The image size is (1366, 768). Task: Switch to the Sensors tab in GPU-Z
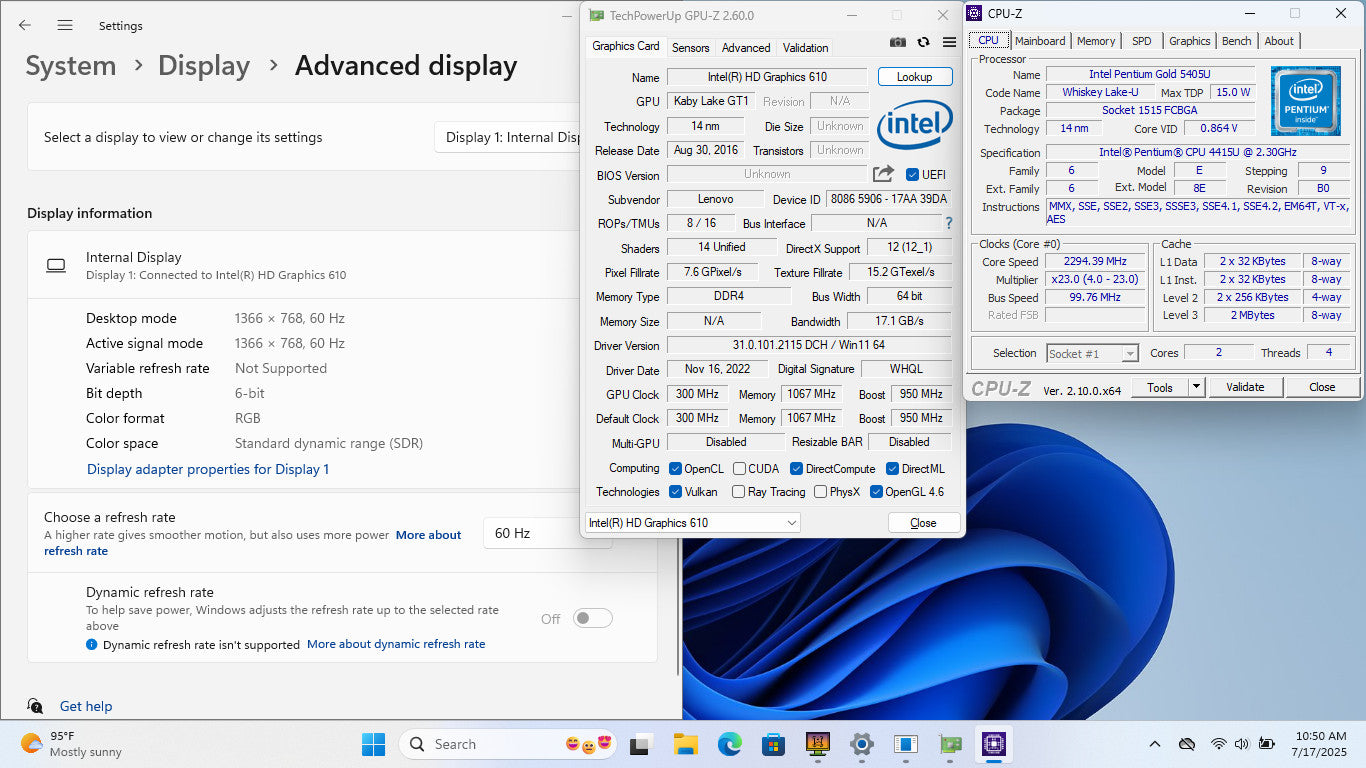tap(690, 47)
